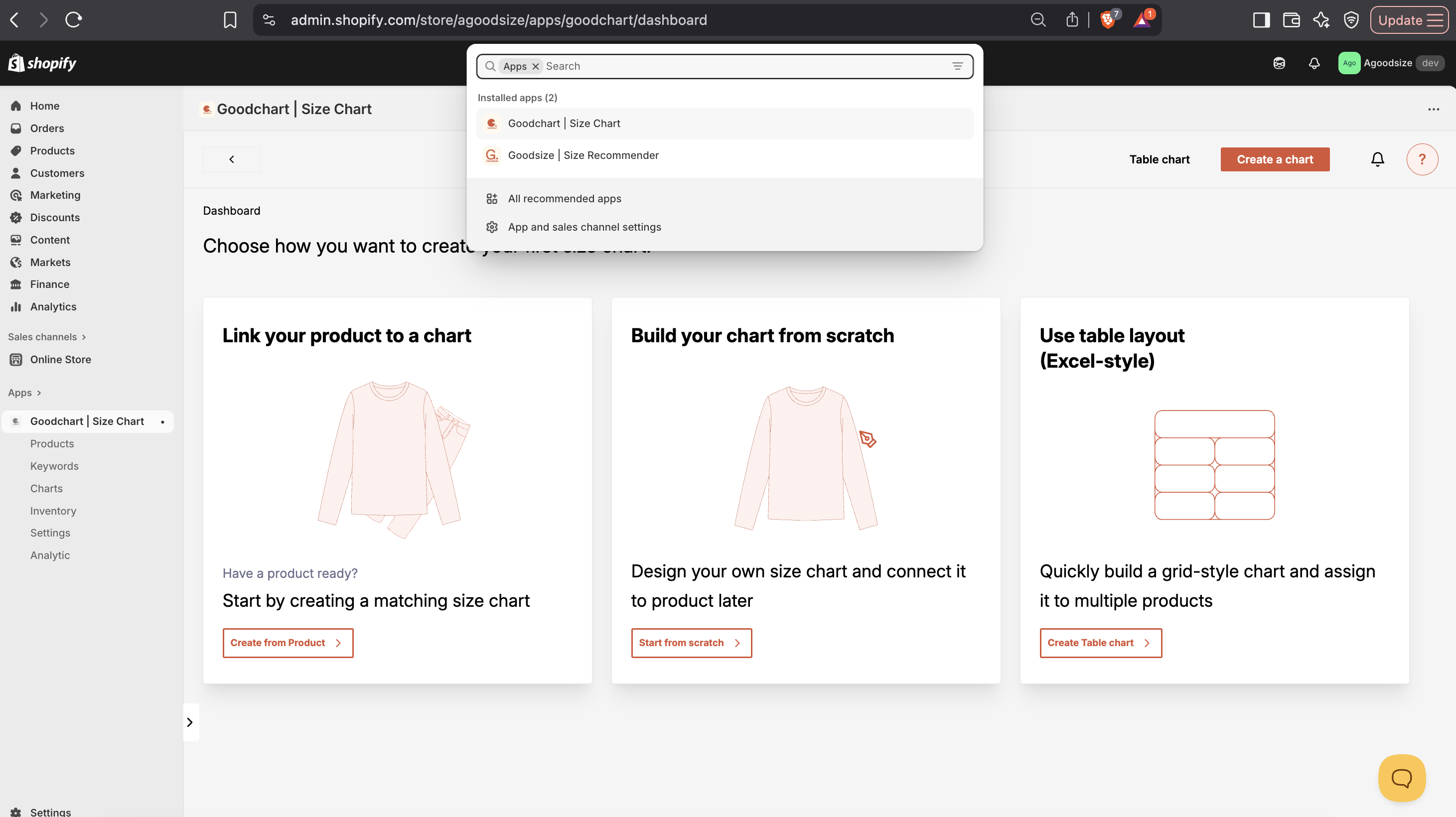The height and width of the screenshot is (817, 1456).
Task: Expand the Sales channels section
Action: pyautogui.click(x=47, y=337)
